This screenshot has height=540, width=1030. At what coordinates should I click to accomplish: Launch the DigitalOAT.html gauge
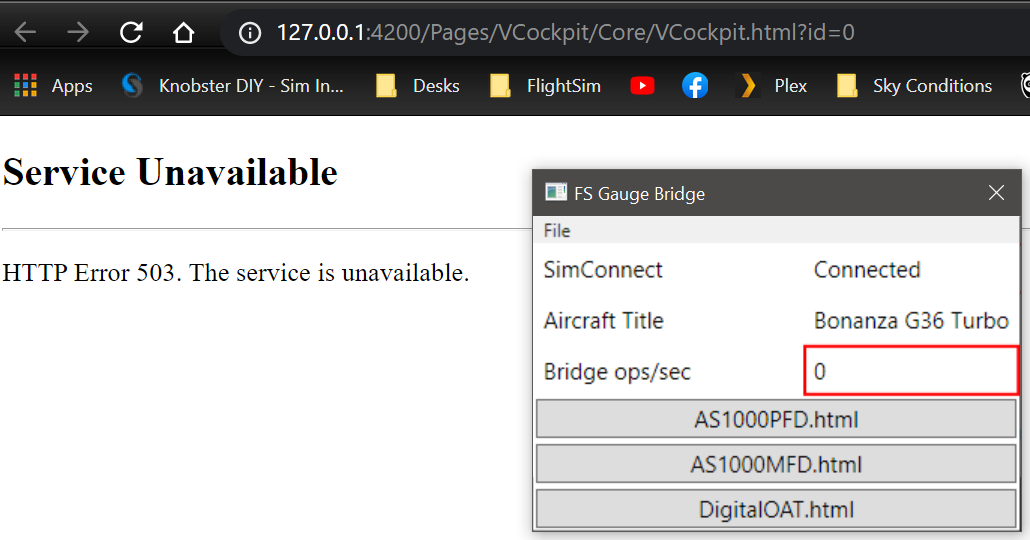pyautogui.click(x=776, y=509)
